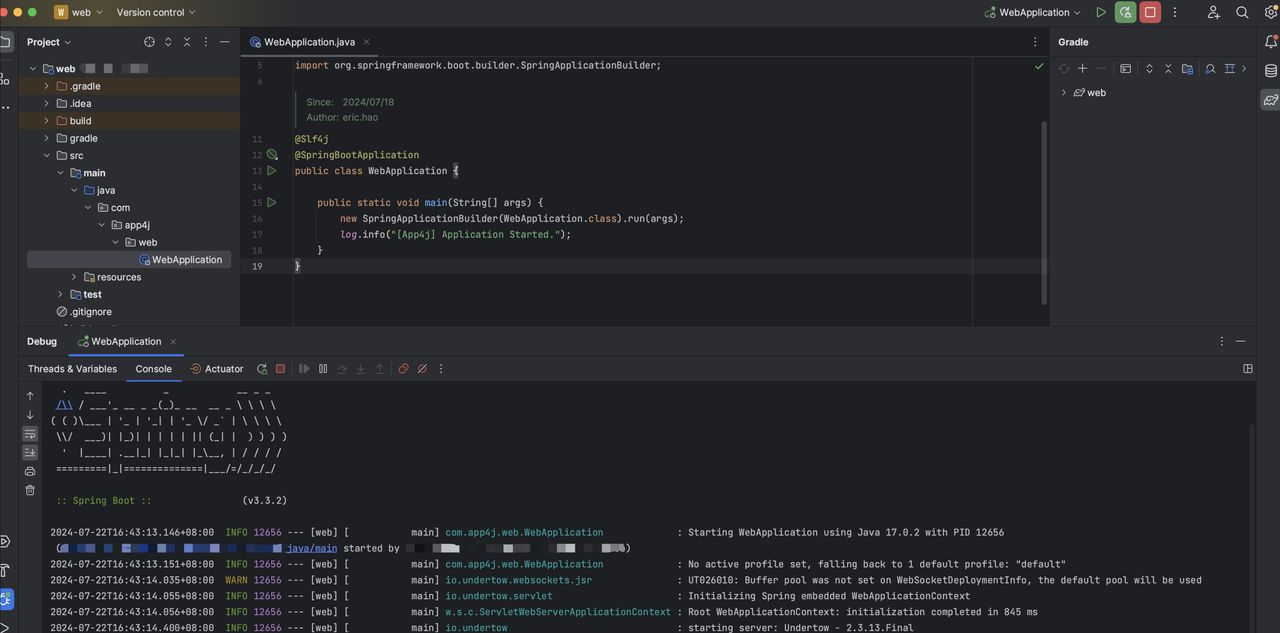Switch to the Threads & Variables tab
The image size is (1280, 633).
(x=72, y=369)
